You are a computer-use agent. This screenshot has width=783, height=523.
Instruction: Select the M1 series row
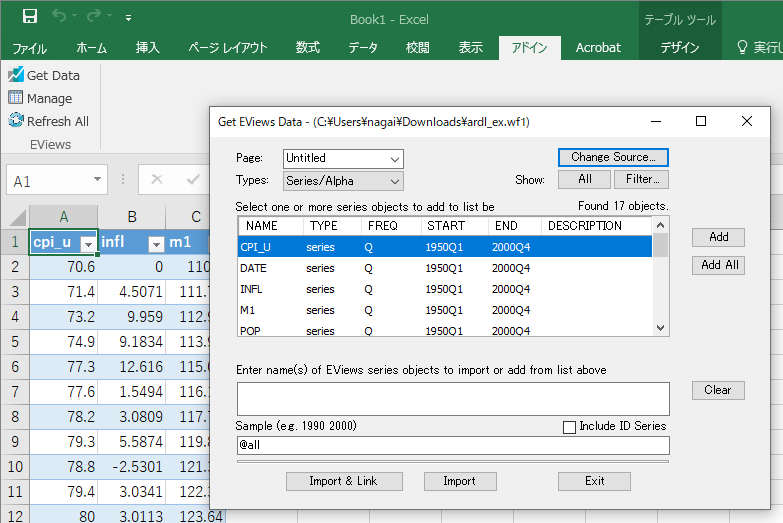(445, 310)
